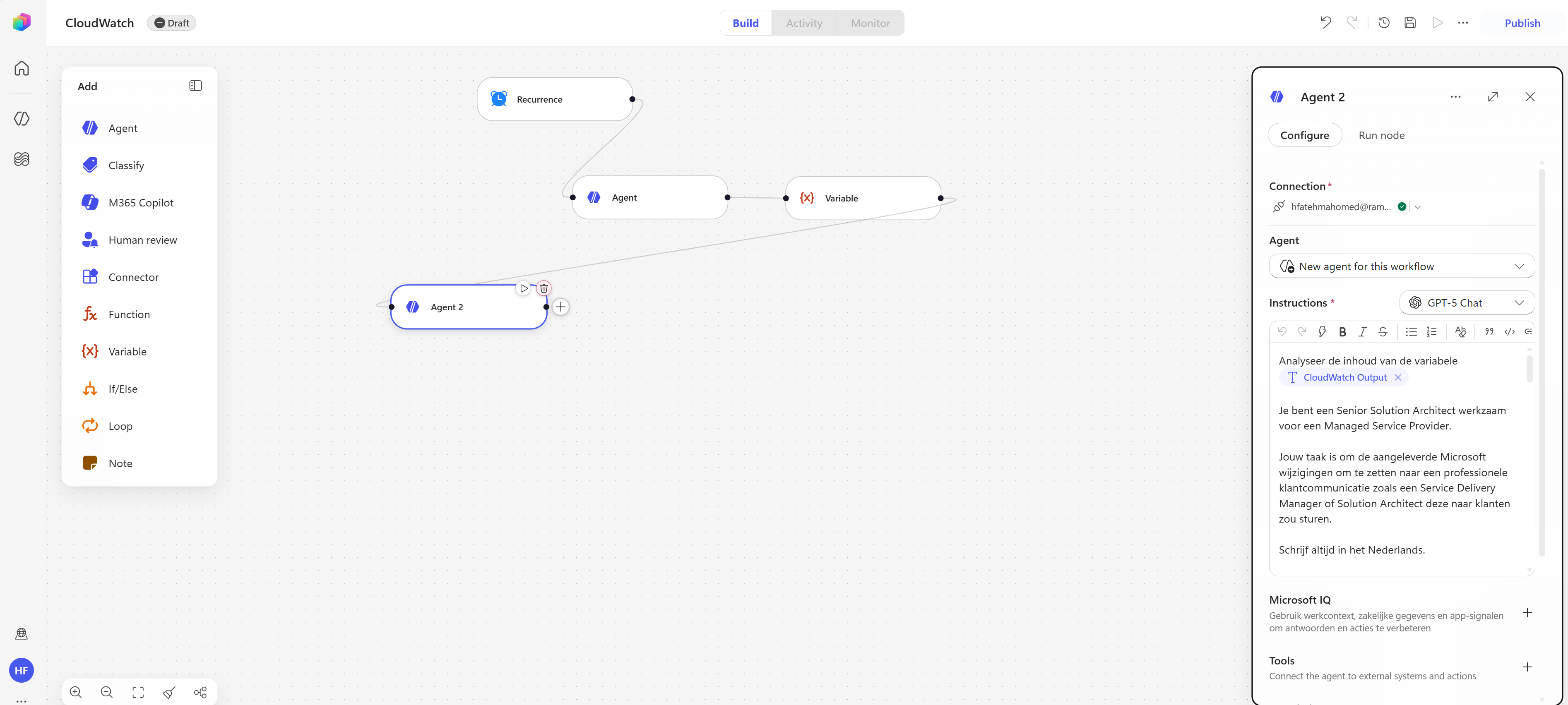Open the environment globe icon in sidebar
The image size is (1568, 705).
pos(21,634)
